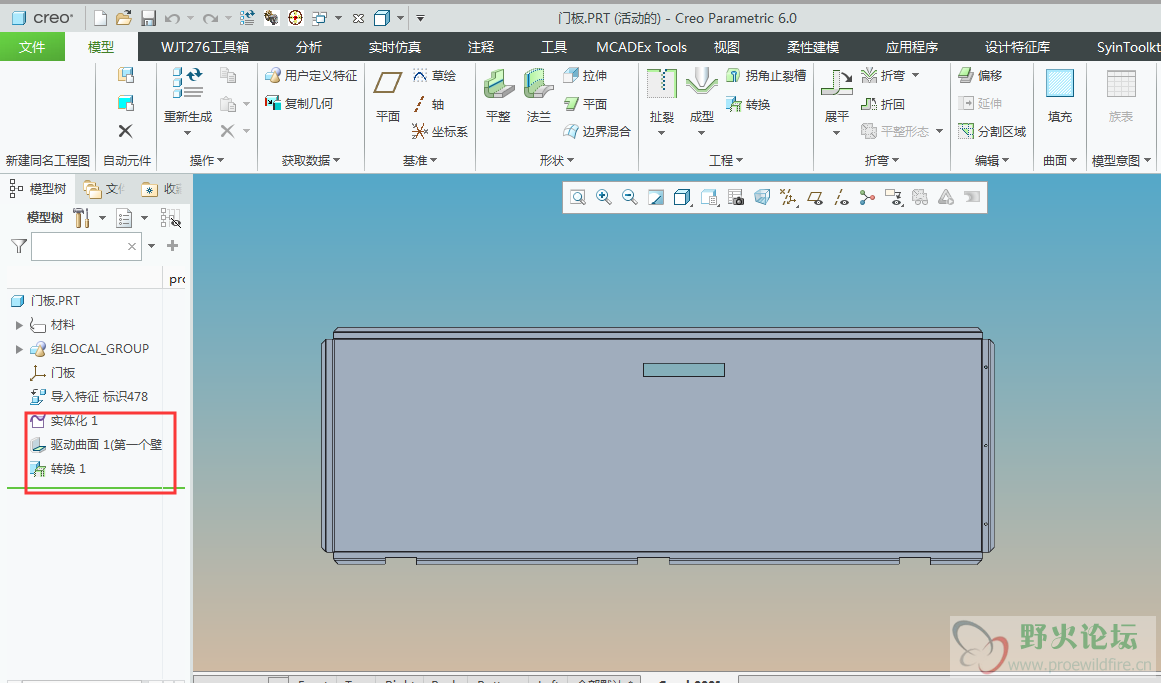Switch to the 分析 (Analysis) ribbon tab
The height and width of the screenshot is (683, 1161).
coord(309,47)
